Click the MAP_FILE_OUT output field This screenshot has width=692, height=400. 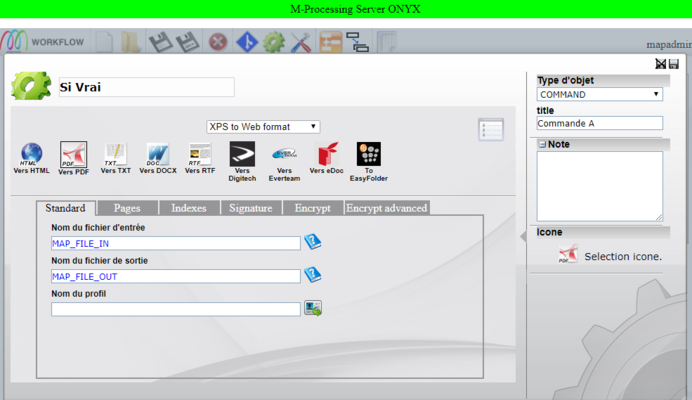coord(176,276)
